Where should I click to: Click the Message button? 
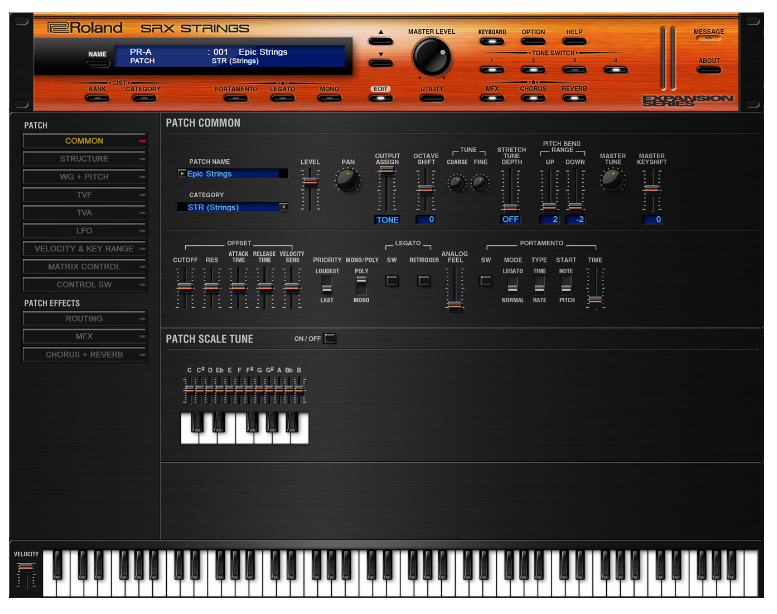709,38
